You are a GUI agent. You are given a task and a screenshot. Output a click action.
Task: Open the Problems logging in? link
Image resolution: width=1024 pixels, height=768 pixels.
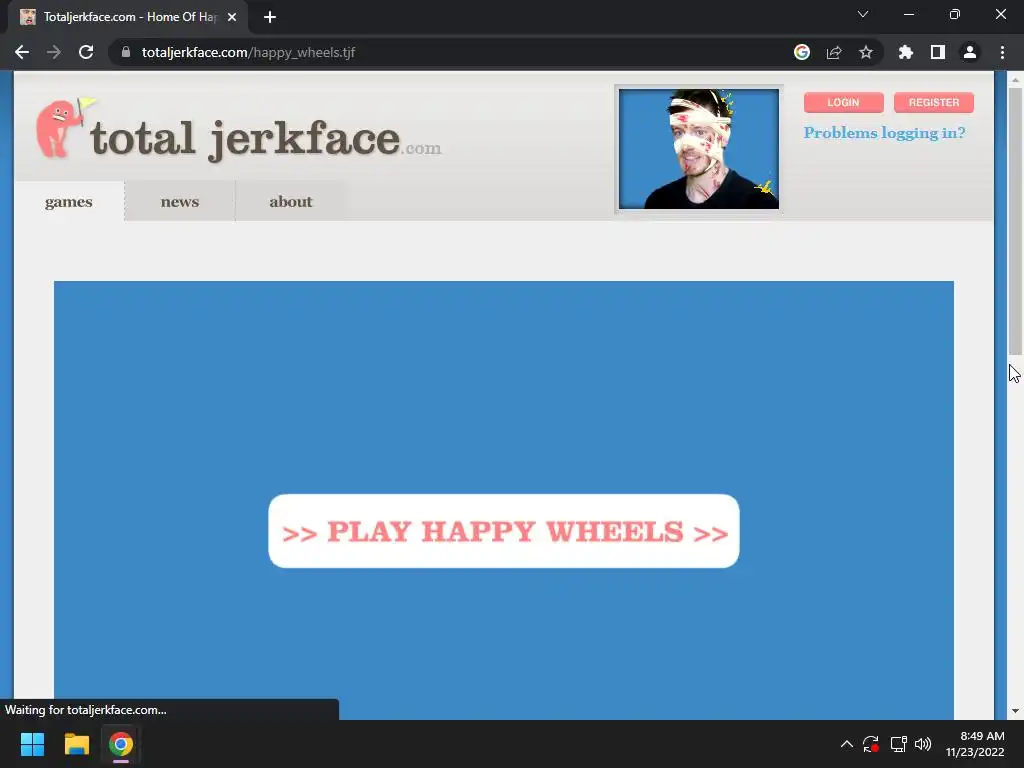click(884, 133)
